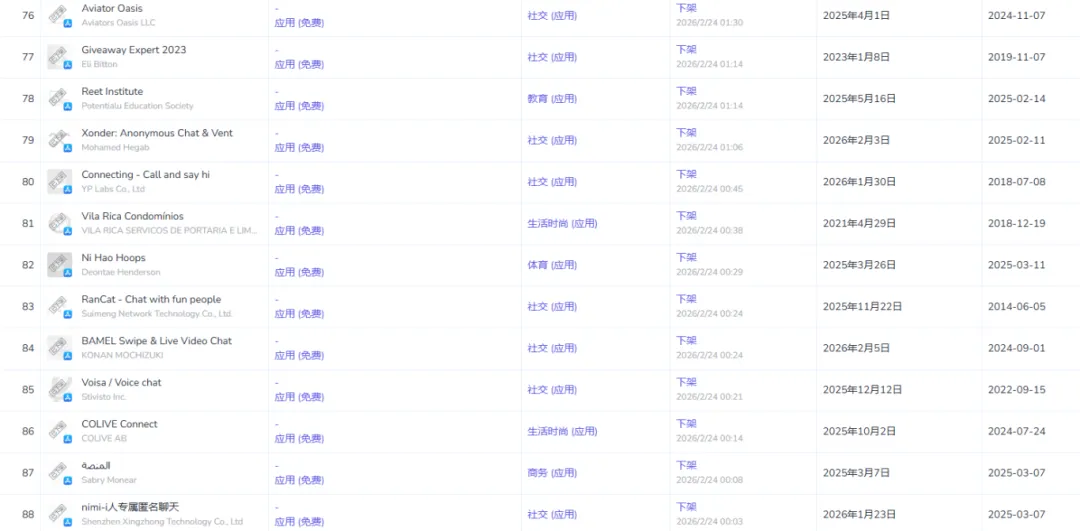Select the Voisa / Voice chat app icon
This screenshot has height=531, width=1080.
[x=59, y=390]
